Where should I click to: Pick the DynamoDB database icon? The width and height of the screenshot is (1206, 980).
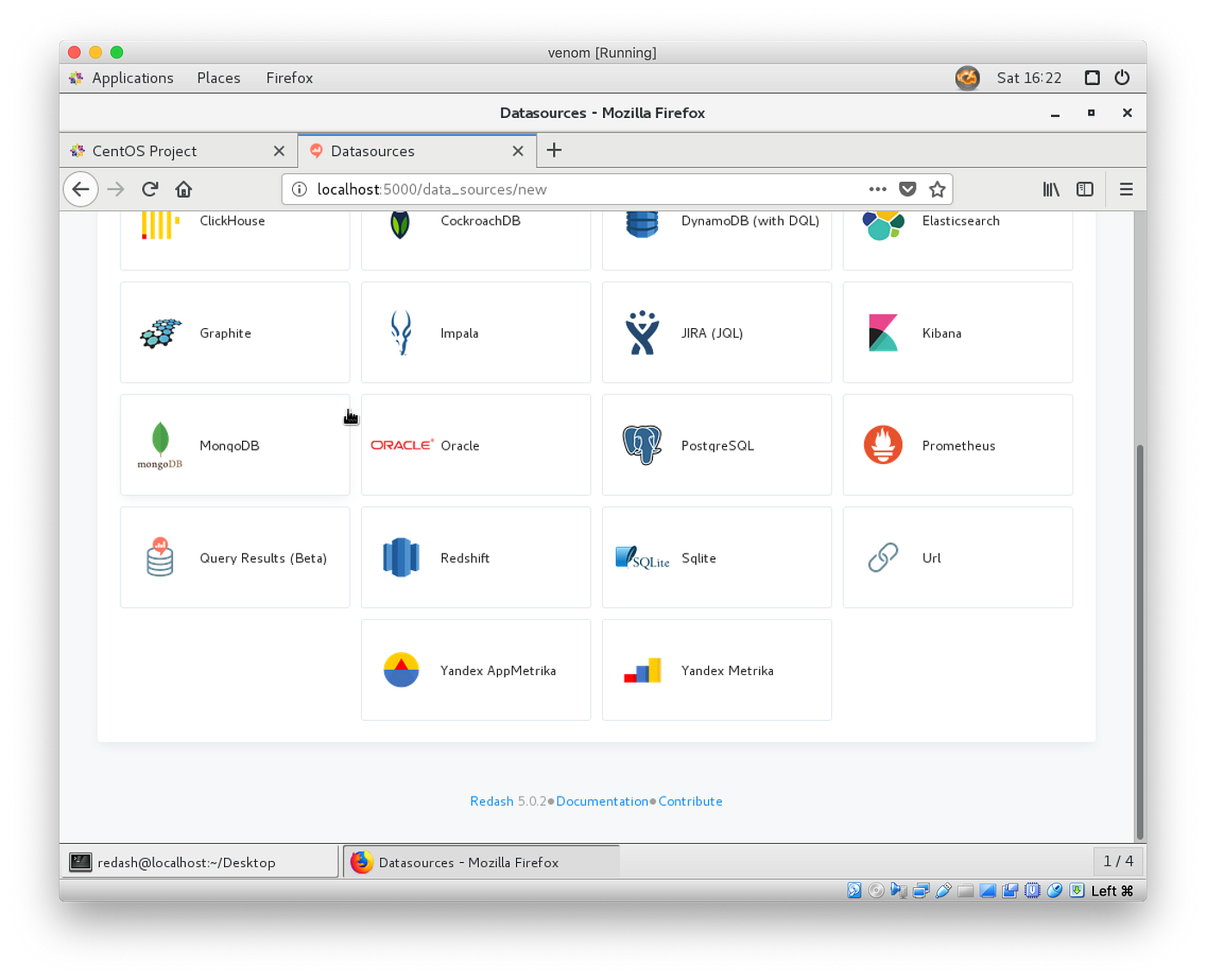642,225
